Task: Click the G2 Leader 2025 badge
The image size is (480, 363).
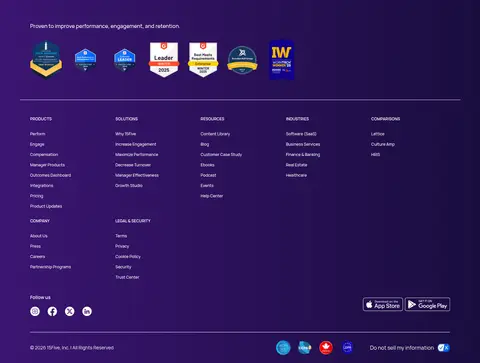Action: tap(164, 60)
